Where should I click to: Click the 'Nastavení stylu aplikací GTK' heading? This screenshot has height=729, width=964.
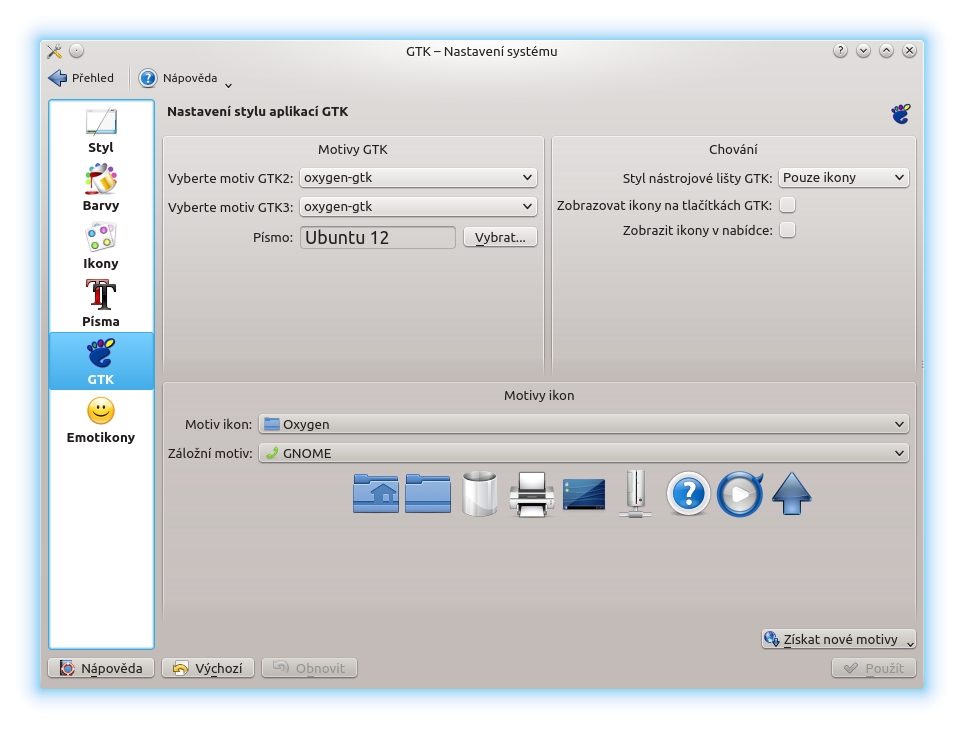click(258, 112)
